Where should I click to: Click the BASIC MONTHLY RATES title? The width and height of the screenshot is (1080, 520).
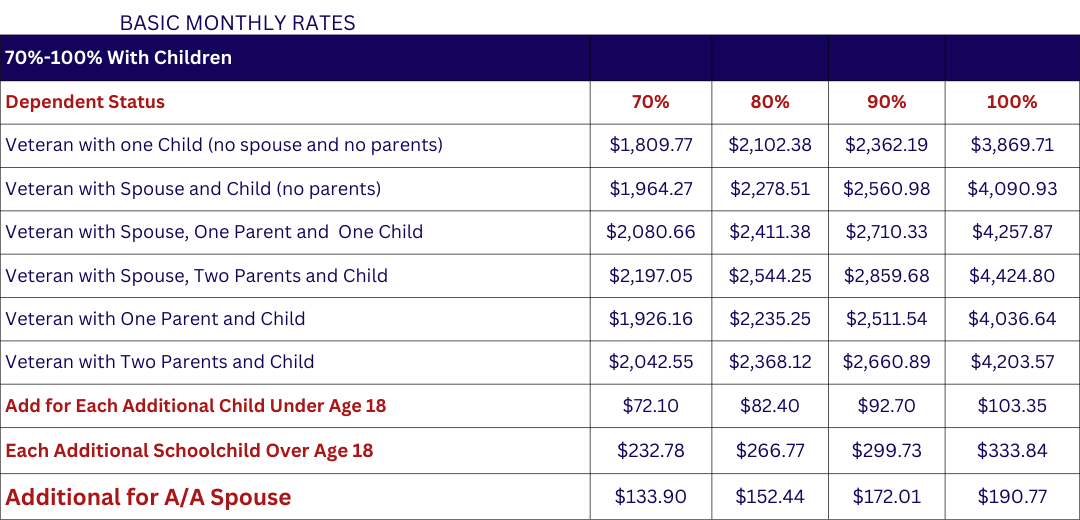(x=238, y=23)
